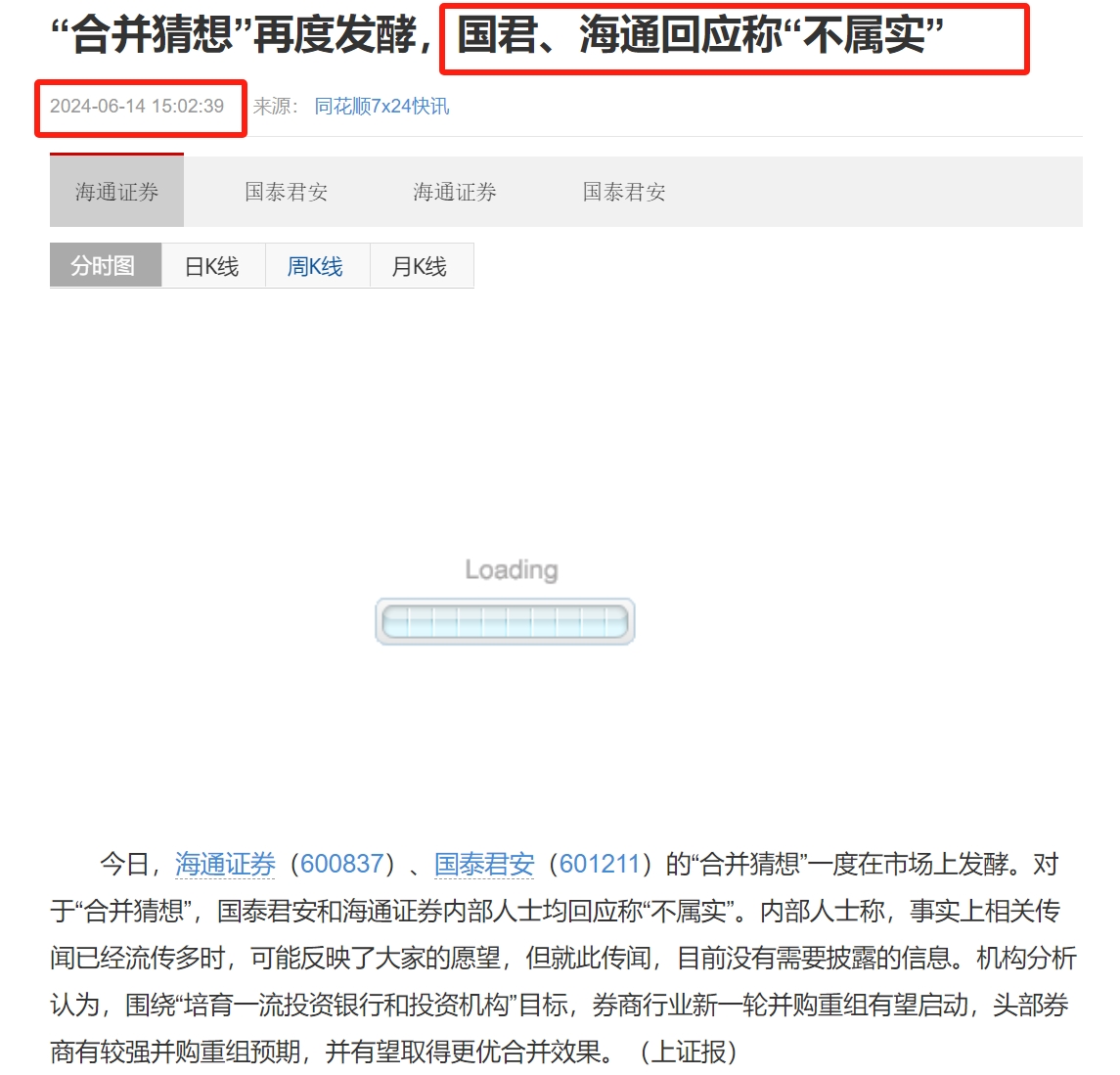Image resolution: width=1120 pixels, height=1075 pixels.
Task: Click the stock code 600837 link
Action: click(342, 865)
